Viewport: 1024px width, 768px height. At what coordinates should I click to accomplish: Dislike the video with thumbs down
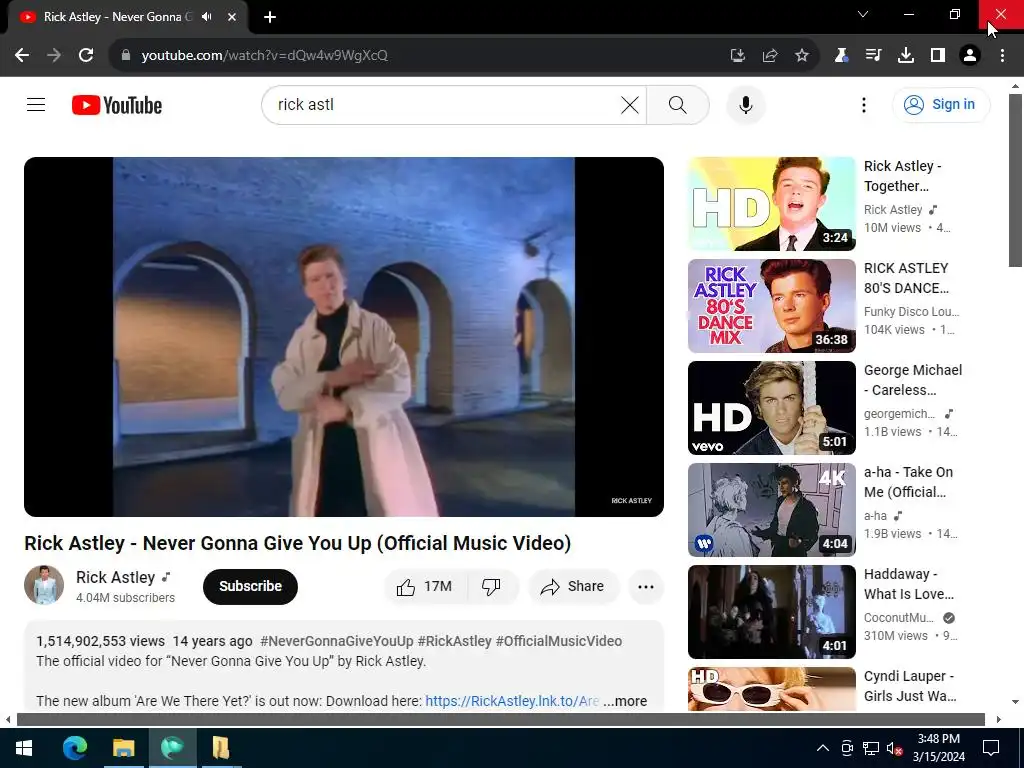point(492,586)
